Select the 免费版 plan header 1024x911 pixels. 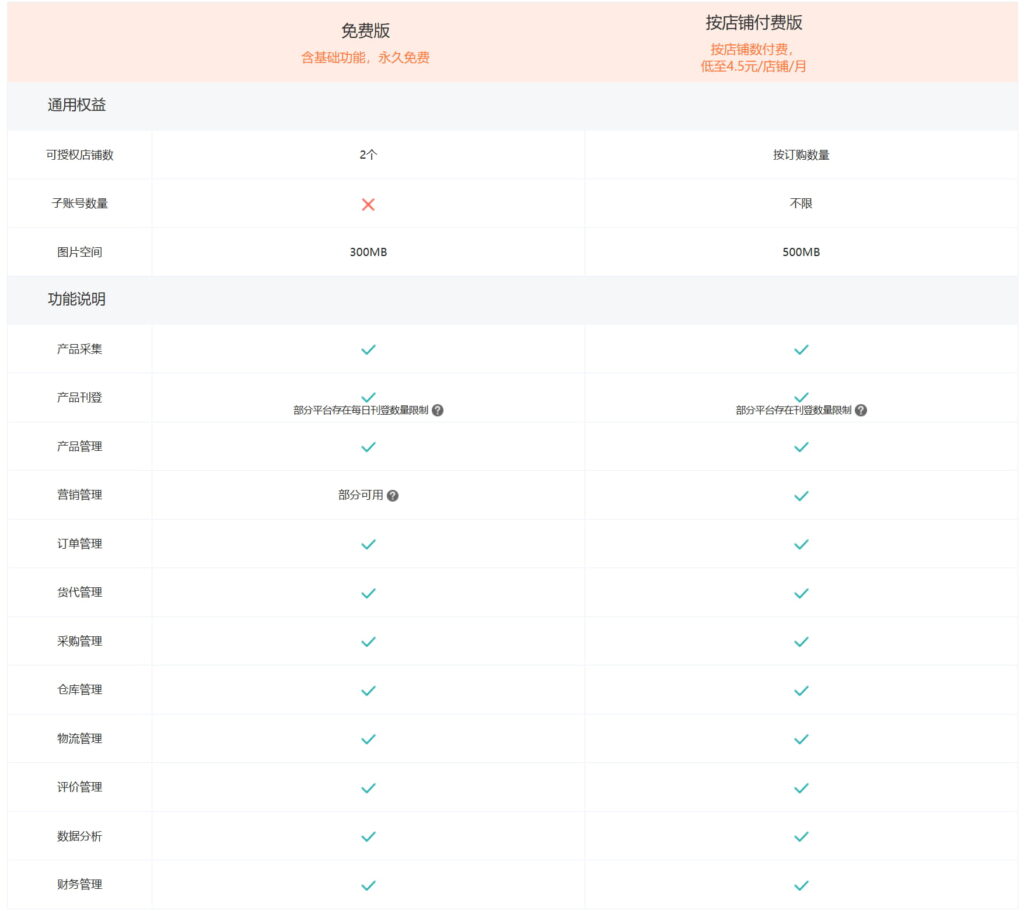365,31
